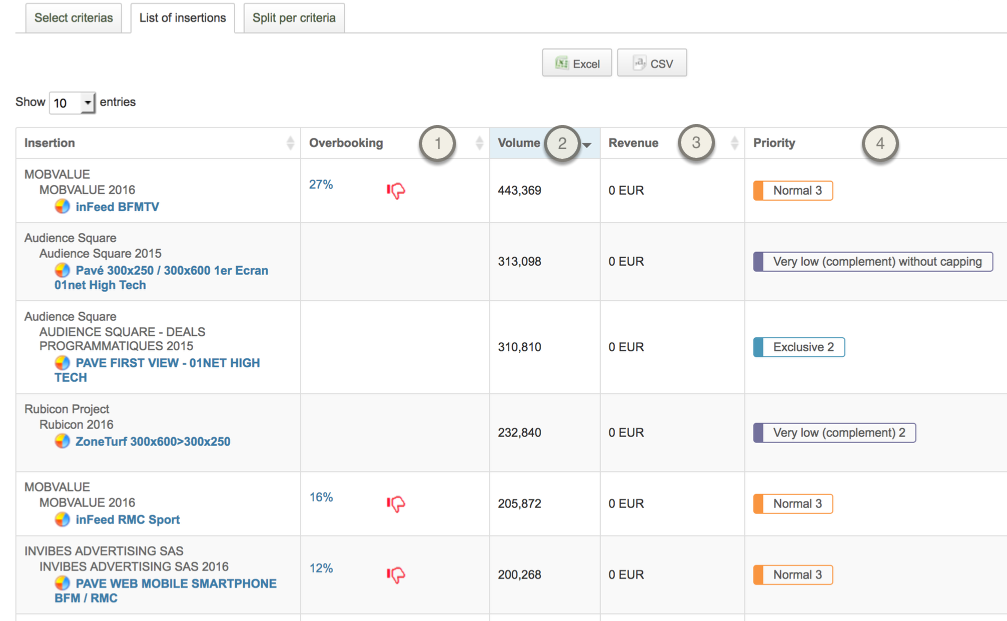Click the CSV export button
Viewport: 1007px width, 621px height.
651,63
